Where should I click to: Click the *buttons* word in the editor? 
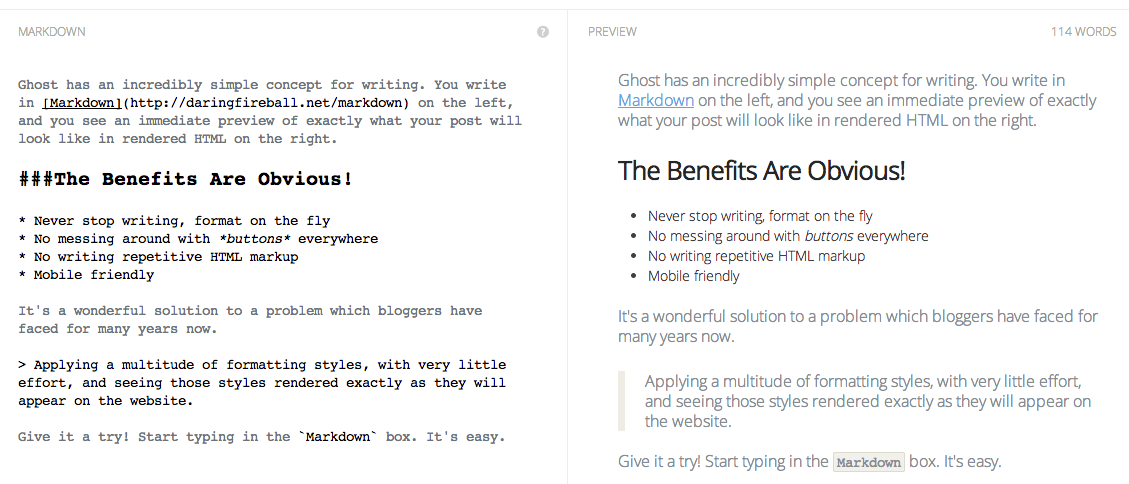[253, 239]
